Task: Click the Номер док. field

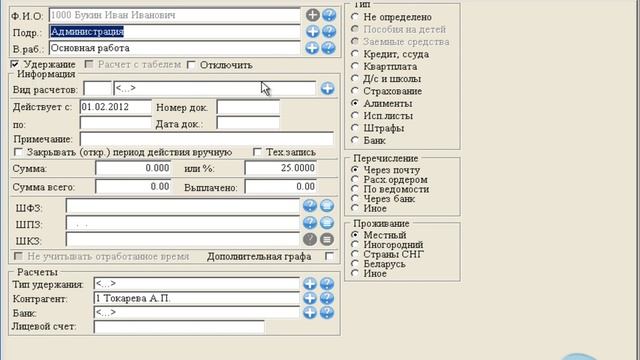Action: [248, 107]
